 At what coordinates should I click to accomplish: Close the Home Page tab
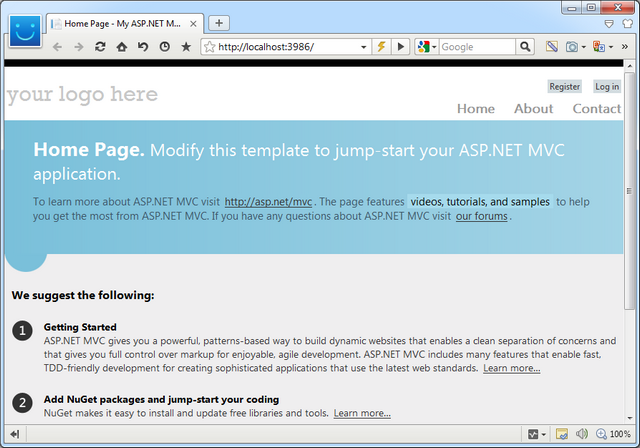pos(193,24)
